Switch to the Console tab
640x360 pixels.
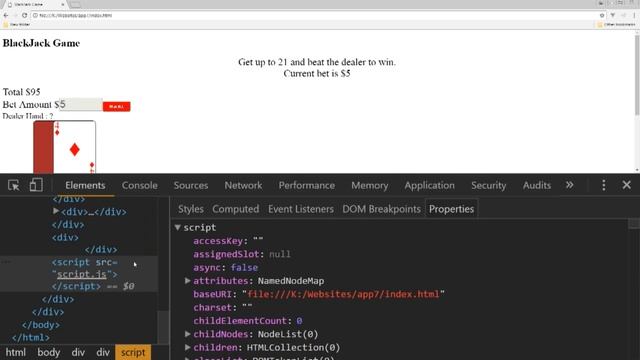(x=140, y=185)
